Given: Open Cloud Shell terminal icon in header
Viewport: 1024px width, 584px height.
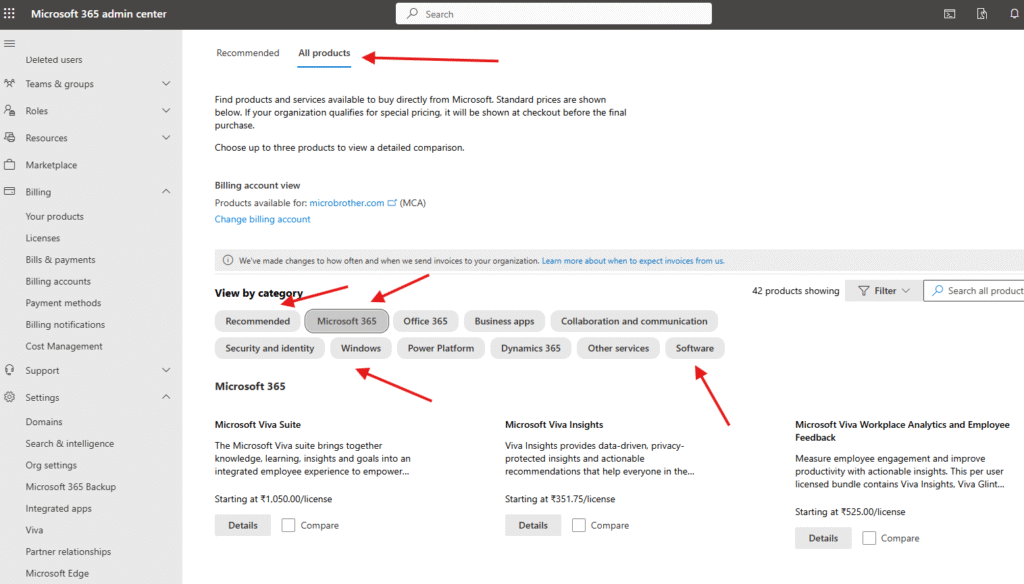Looking at the screenshot, I should pos(949,14).
